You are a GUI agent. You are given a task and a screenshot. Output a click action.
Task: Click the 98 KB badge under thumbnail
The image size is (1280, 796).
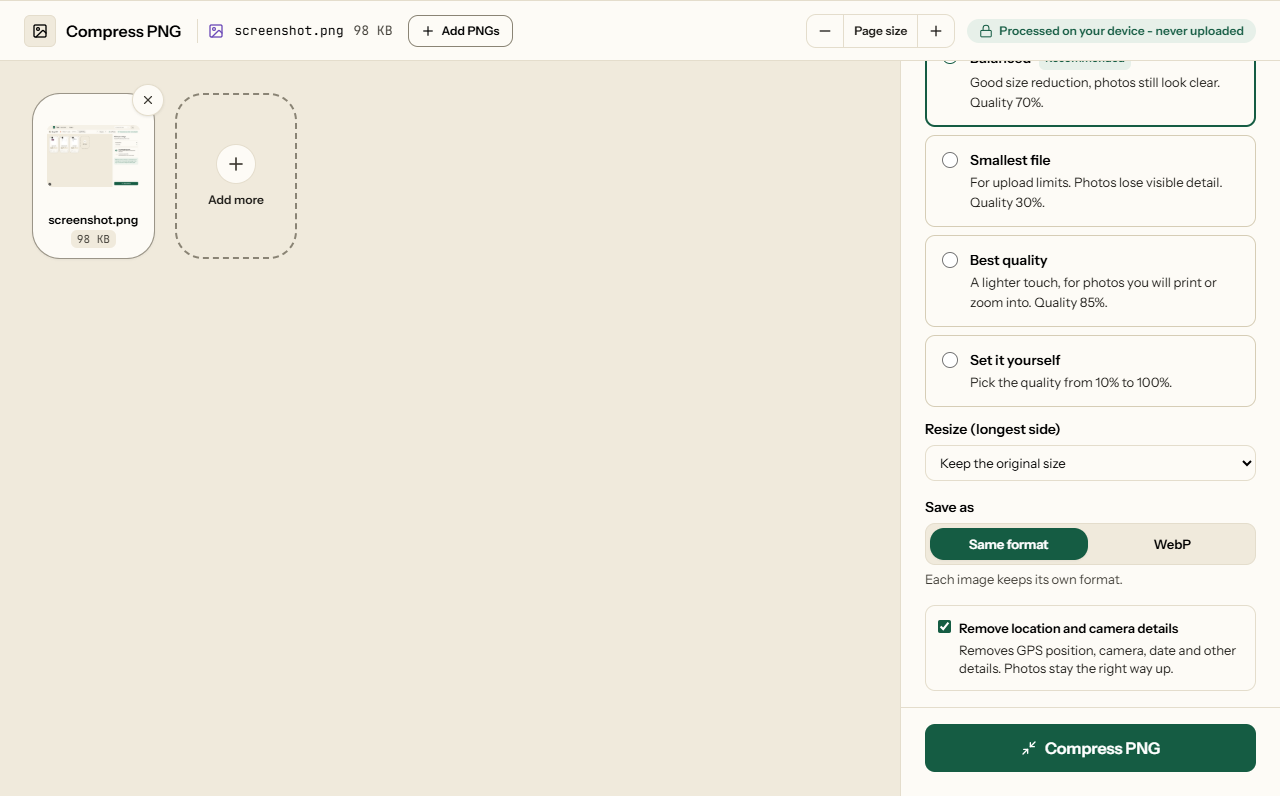pos(93,240)
